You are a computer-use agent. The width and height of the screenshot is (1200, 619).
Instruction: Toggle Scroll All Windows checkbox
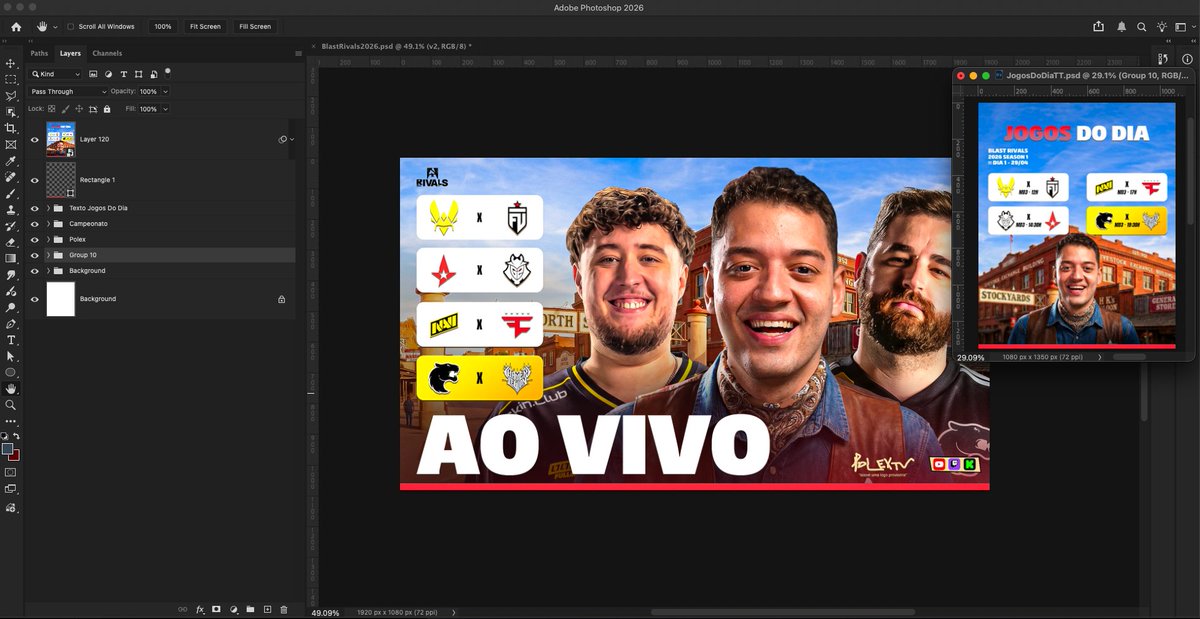[x=71, y=26]
